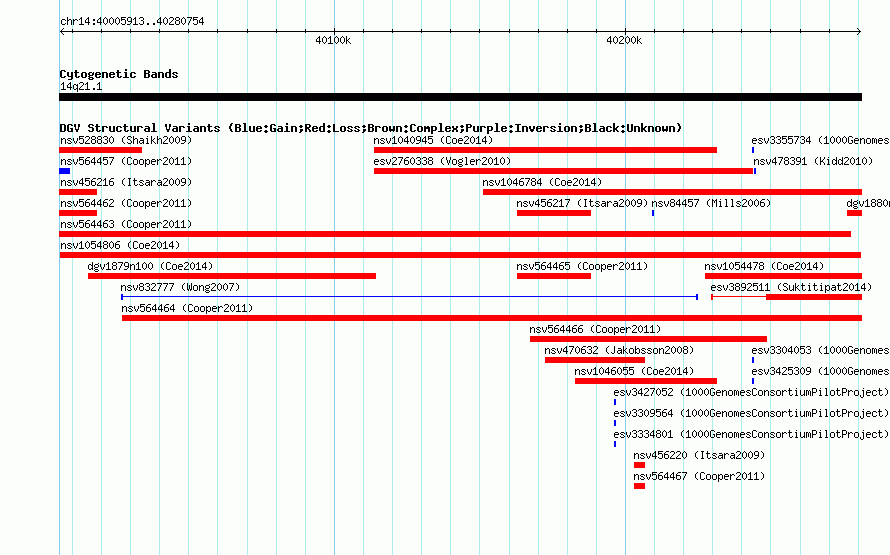Click nsv1054478 (Coe2014) label
Screen dimensions: 890x555
click(764, 266)
